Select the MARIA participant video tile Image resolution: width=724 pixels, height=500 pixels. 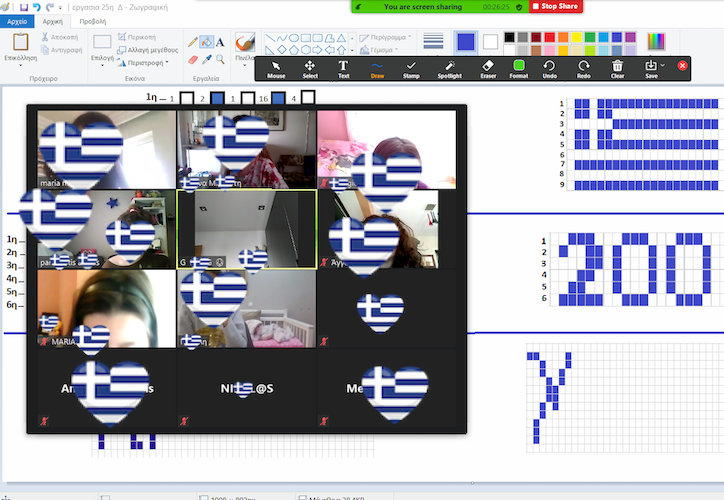coord(106,308)
